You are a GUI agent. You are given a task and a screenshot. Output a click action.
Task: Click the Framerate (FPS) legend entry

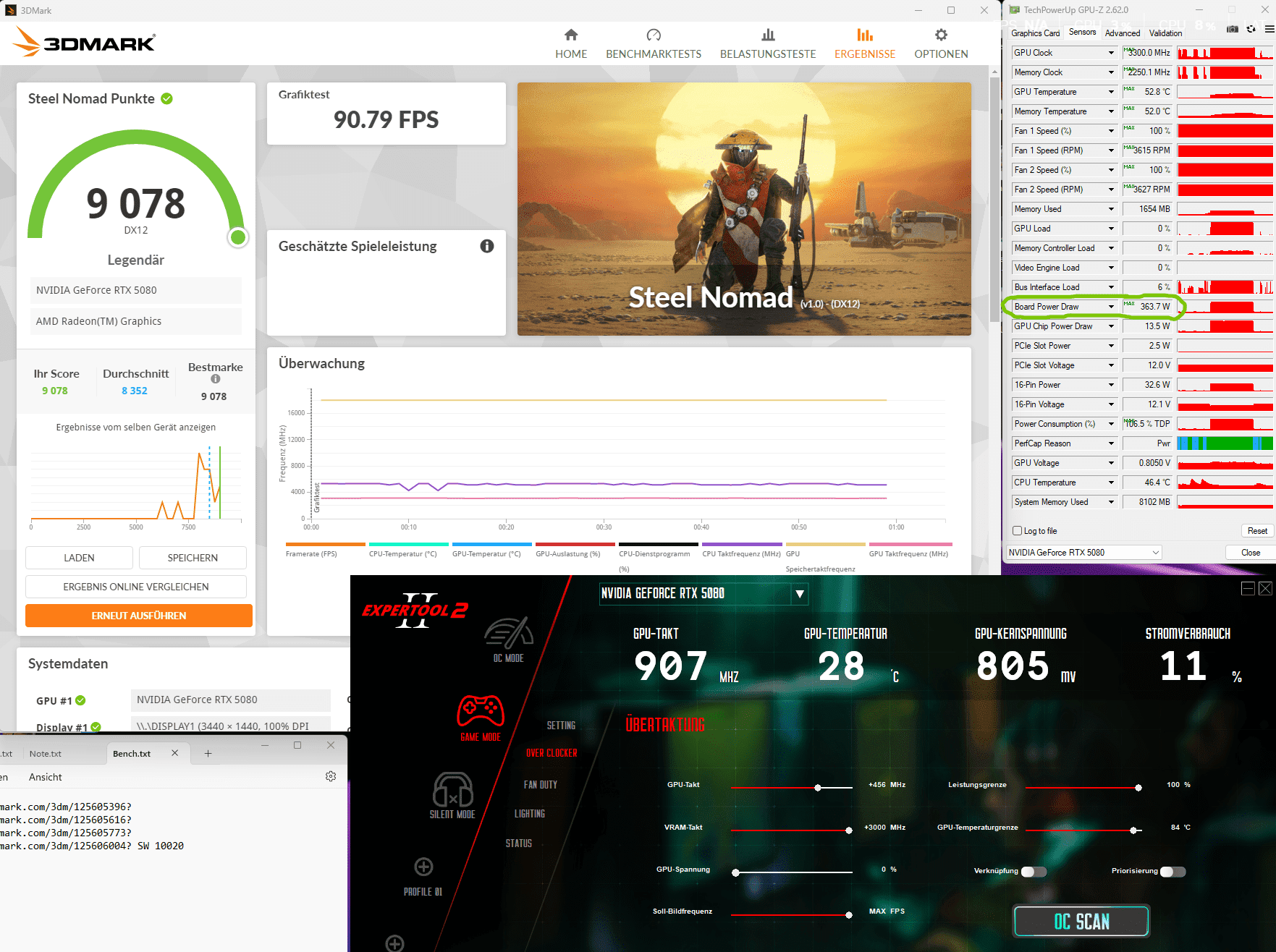326,549
